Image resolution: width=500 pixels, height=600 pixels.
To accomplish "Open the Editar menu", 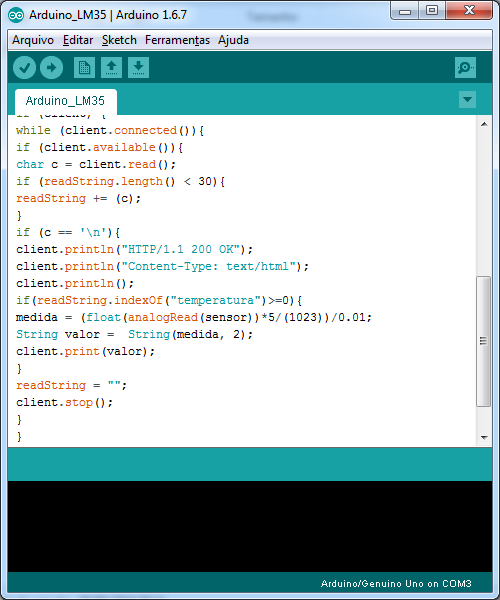I will (x=78, y=40).
